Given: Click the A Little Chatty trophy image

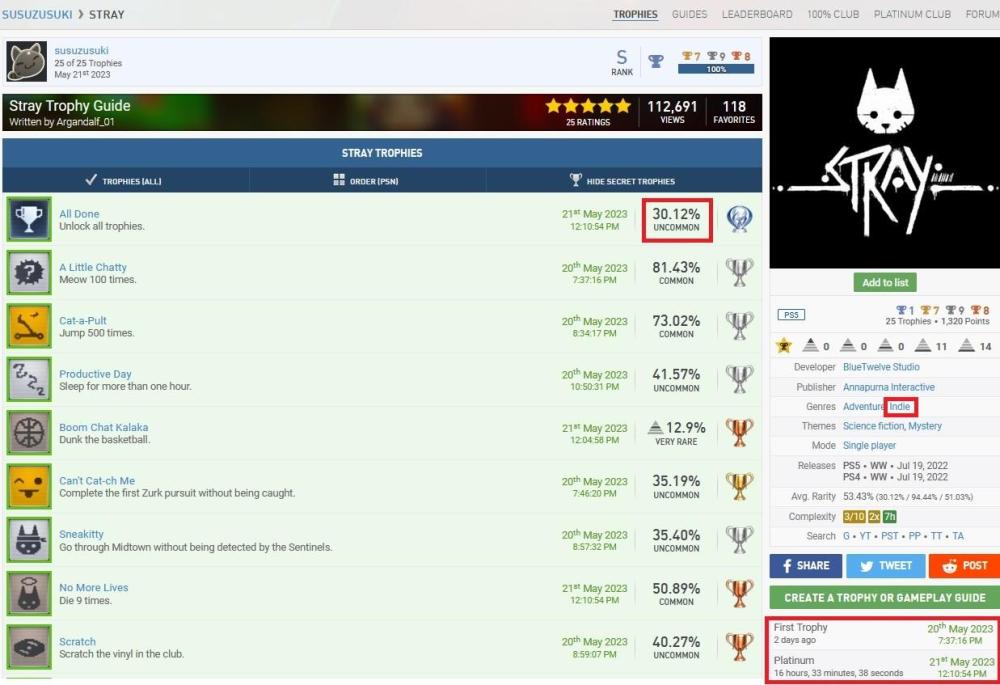Looking at the screenshot, I should pos(29,272).
